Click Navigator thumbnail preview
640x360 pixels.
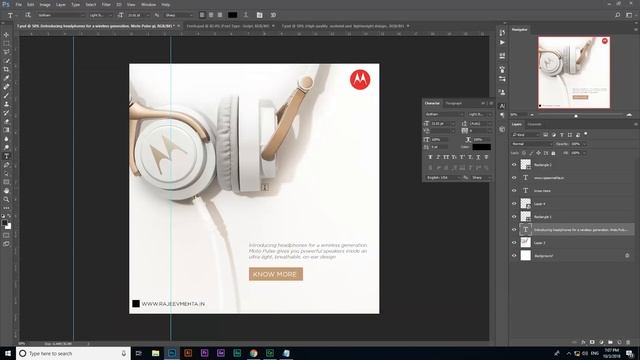click(x=574, y=72)
